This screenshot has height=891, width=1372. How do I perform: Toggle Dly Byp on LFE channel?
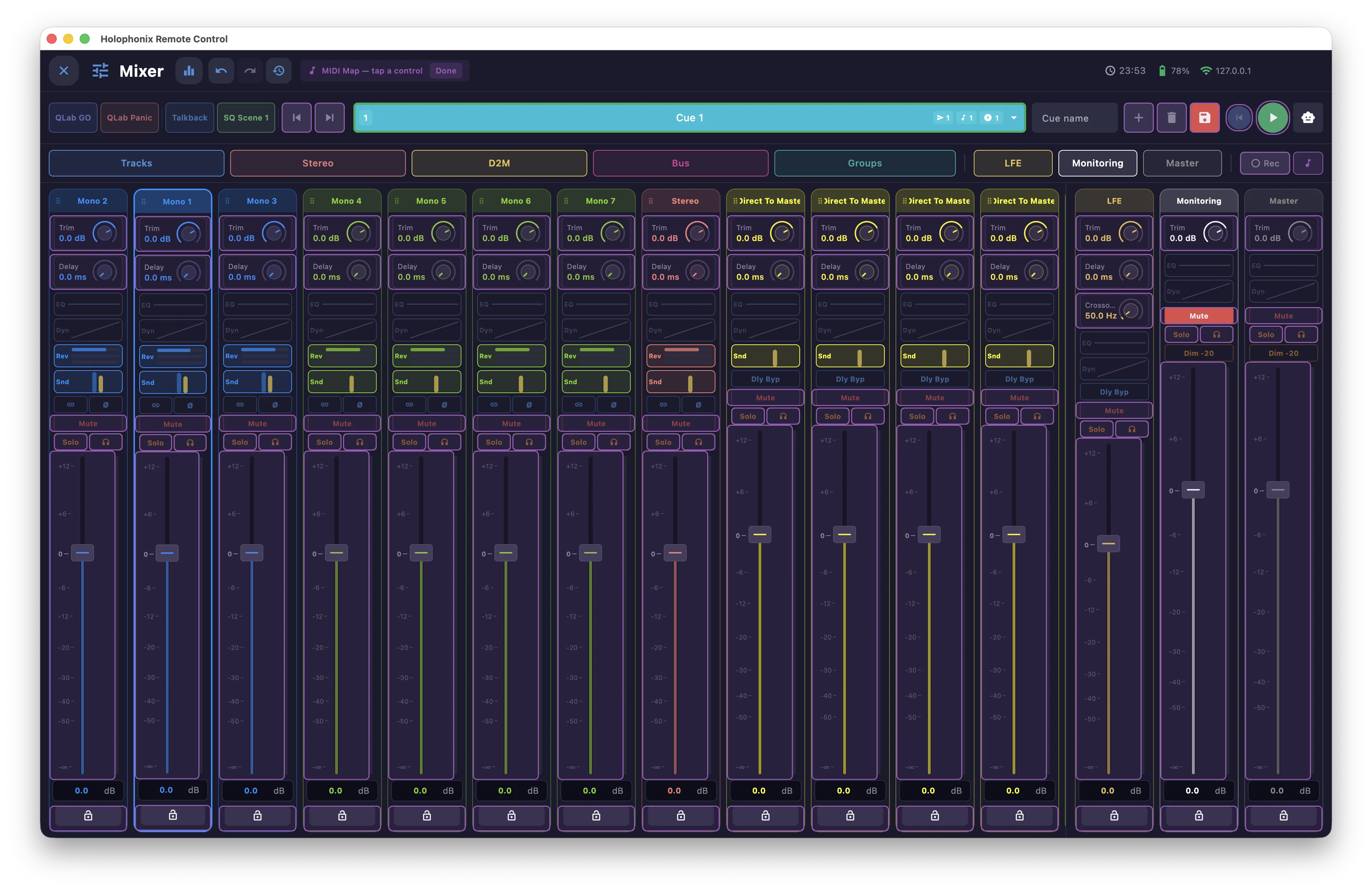coord(1114,392)
